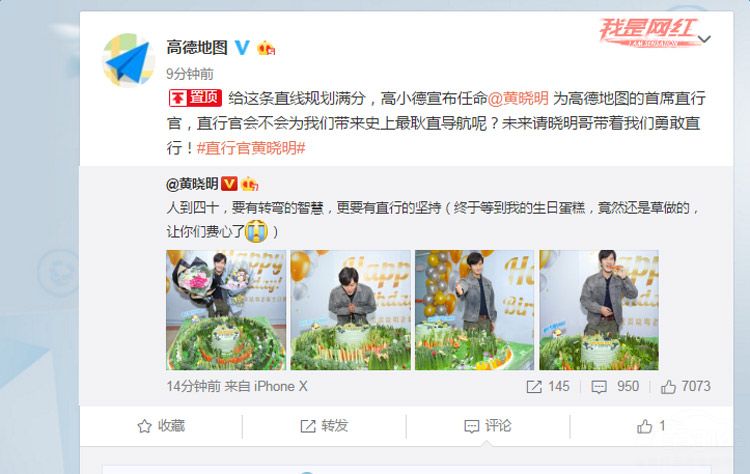
Task: Toggle the like thumbs-up showing 1
Action: (651, 426)
